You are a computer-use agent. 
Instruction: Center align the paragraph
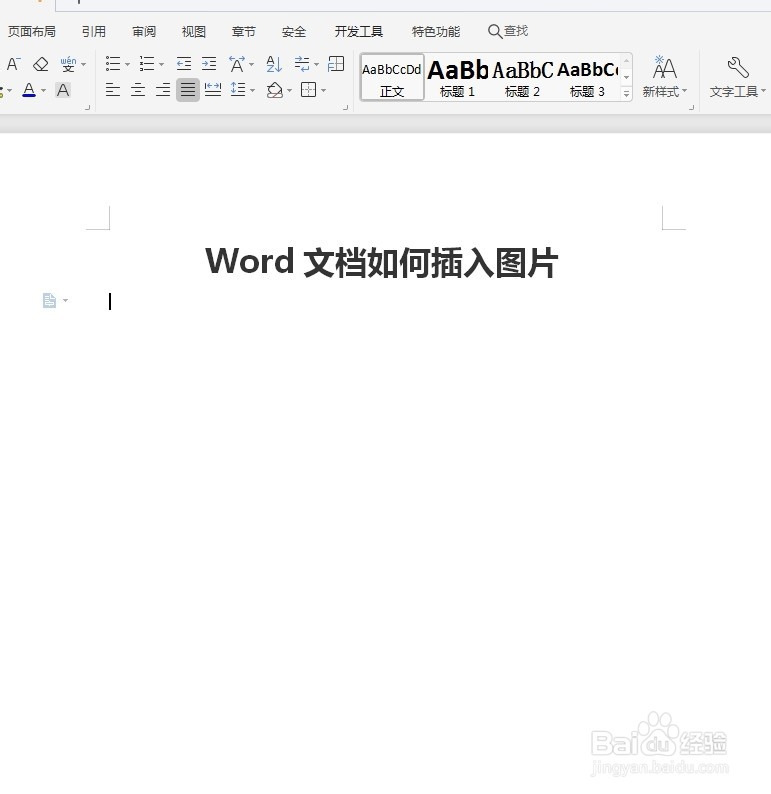138,90
